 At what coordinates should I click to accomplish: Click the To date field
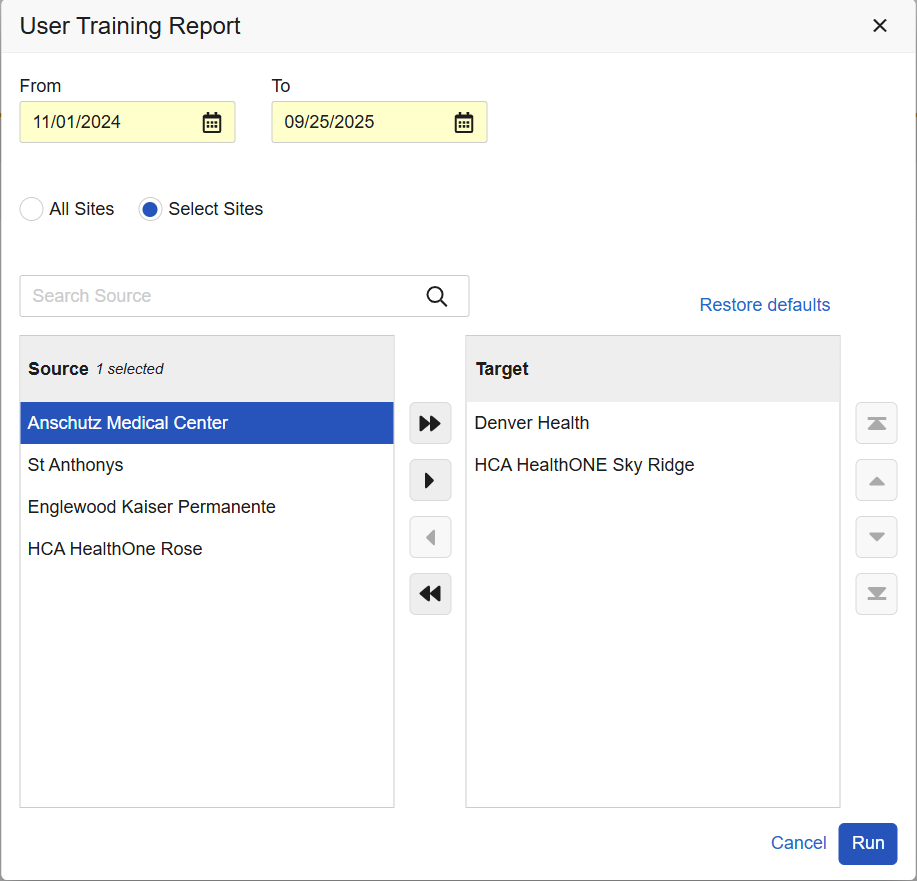(x=360, y=122)
